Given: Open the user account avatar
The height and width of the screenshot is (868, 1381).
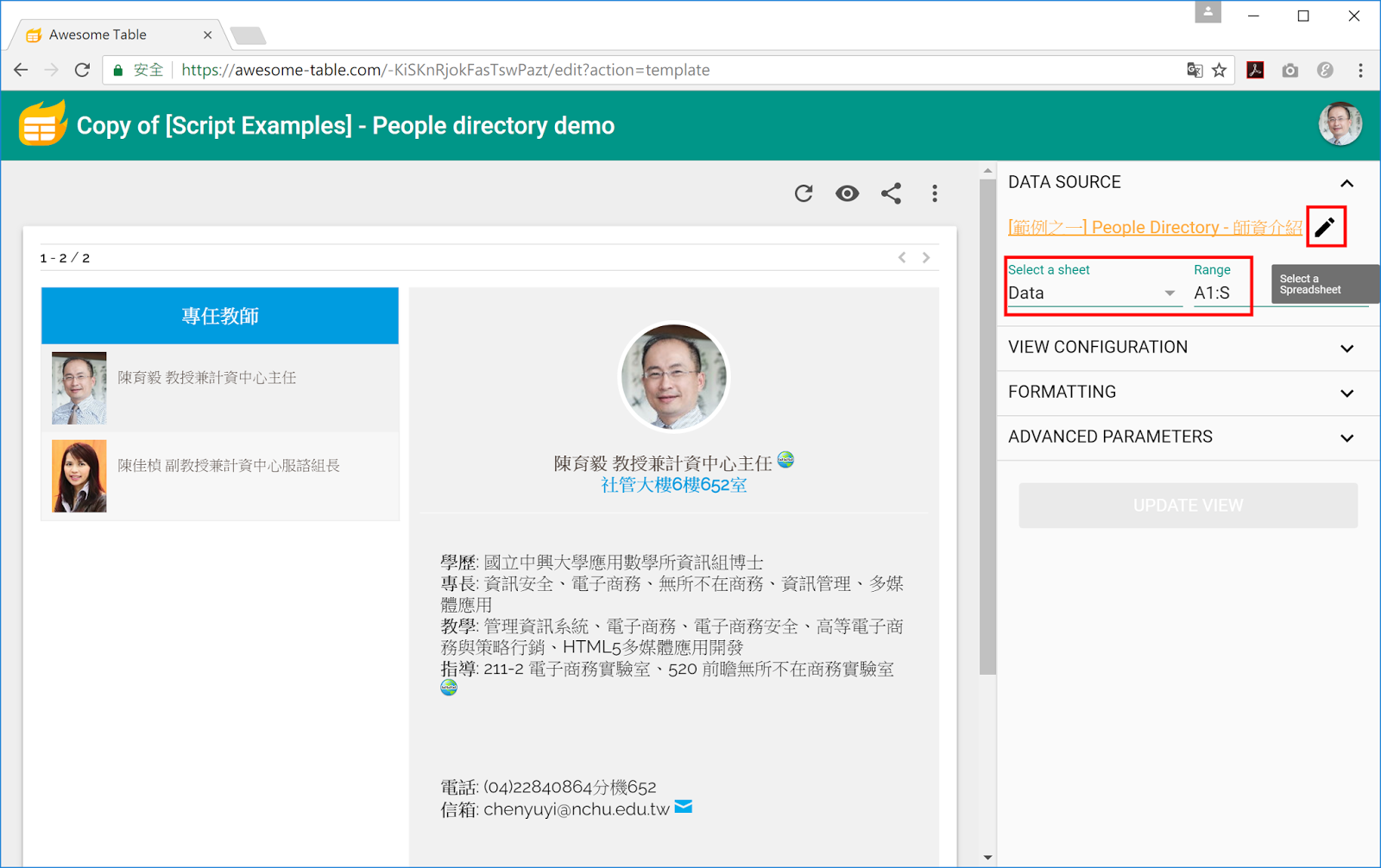Looking at the screenshot, I should click(1340, 123).
